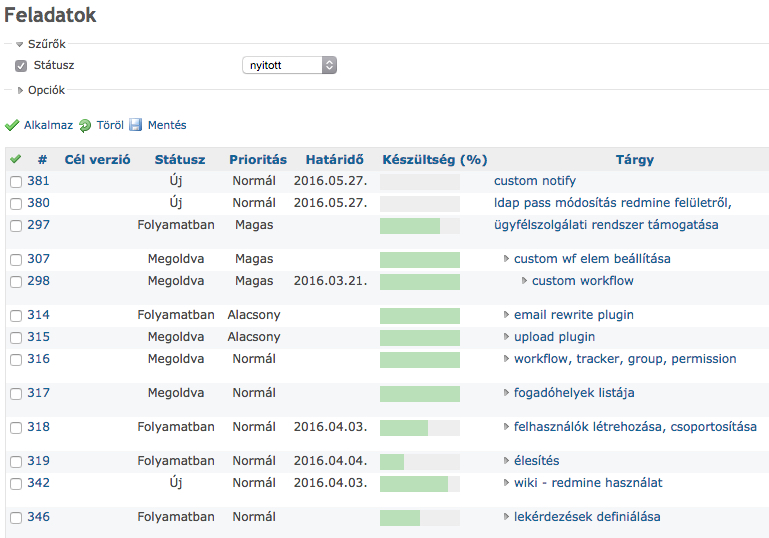Select the checkbox for issue 381
This screenshot has height=538, width=769.
[16, 182]
